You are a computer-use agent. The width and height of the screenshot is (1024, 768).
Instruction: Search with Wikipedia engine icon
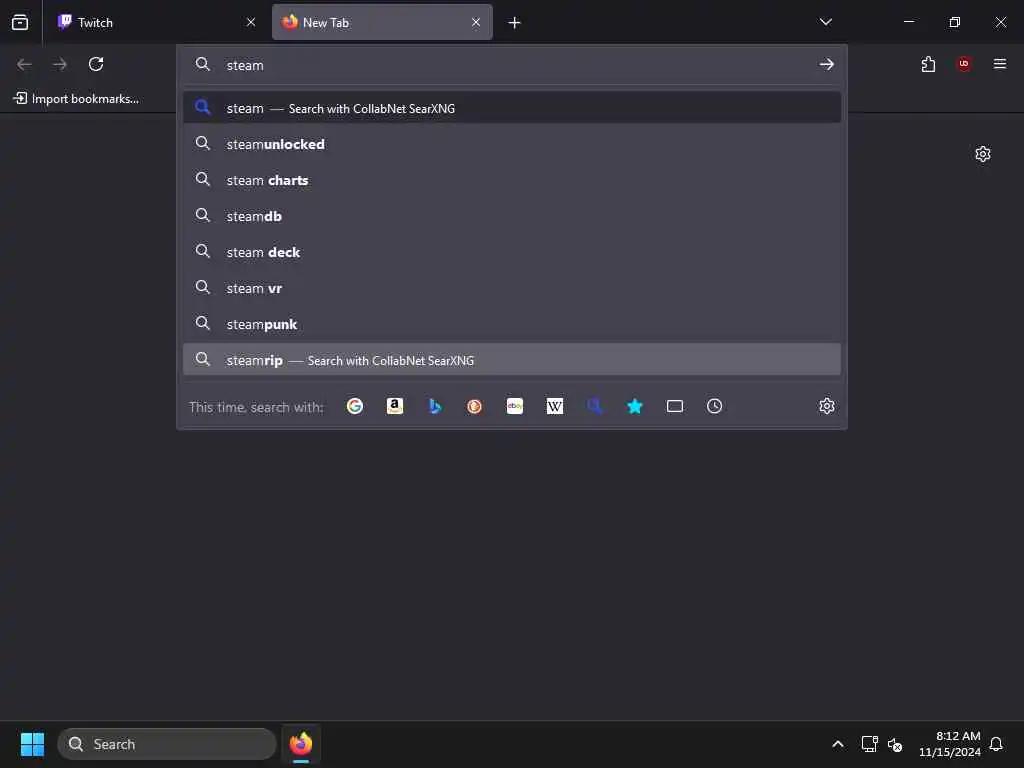[x=554, y=406]
